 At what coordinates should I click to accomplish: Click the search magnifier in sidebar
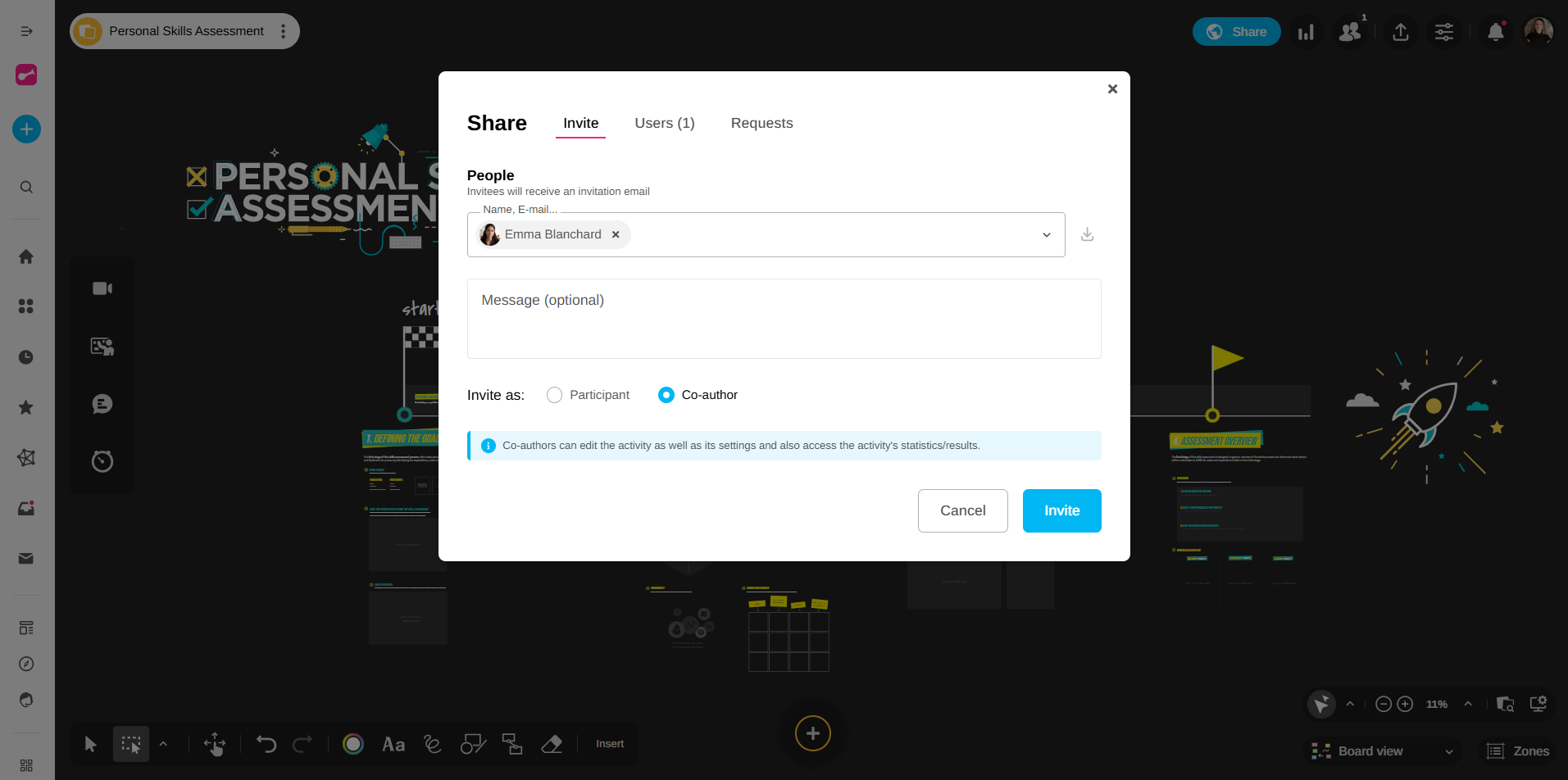point(26,187)
